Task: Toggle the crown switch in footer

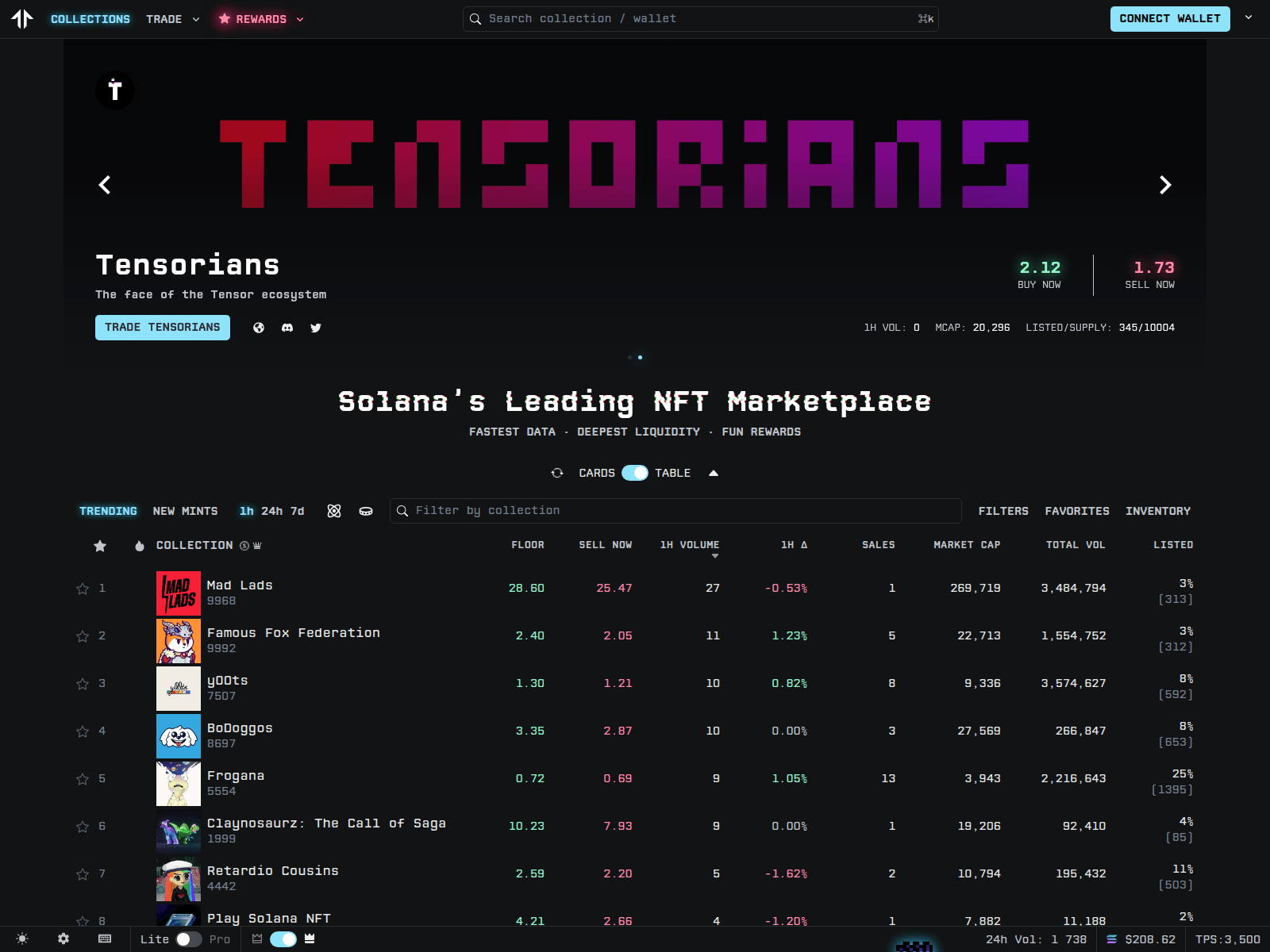Action: 283,939
